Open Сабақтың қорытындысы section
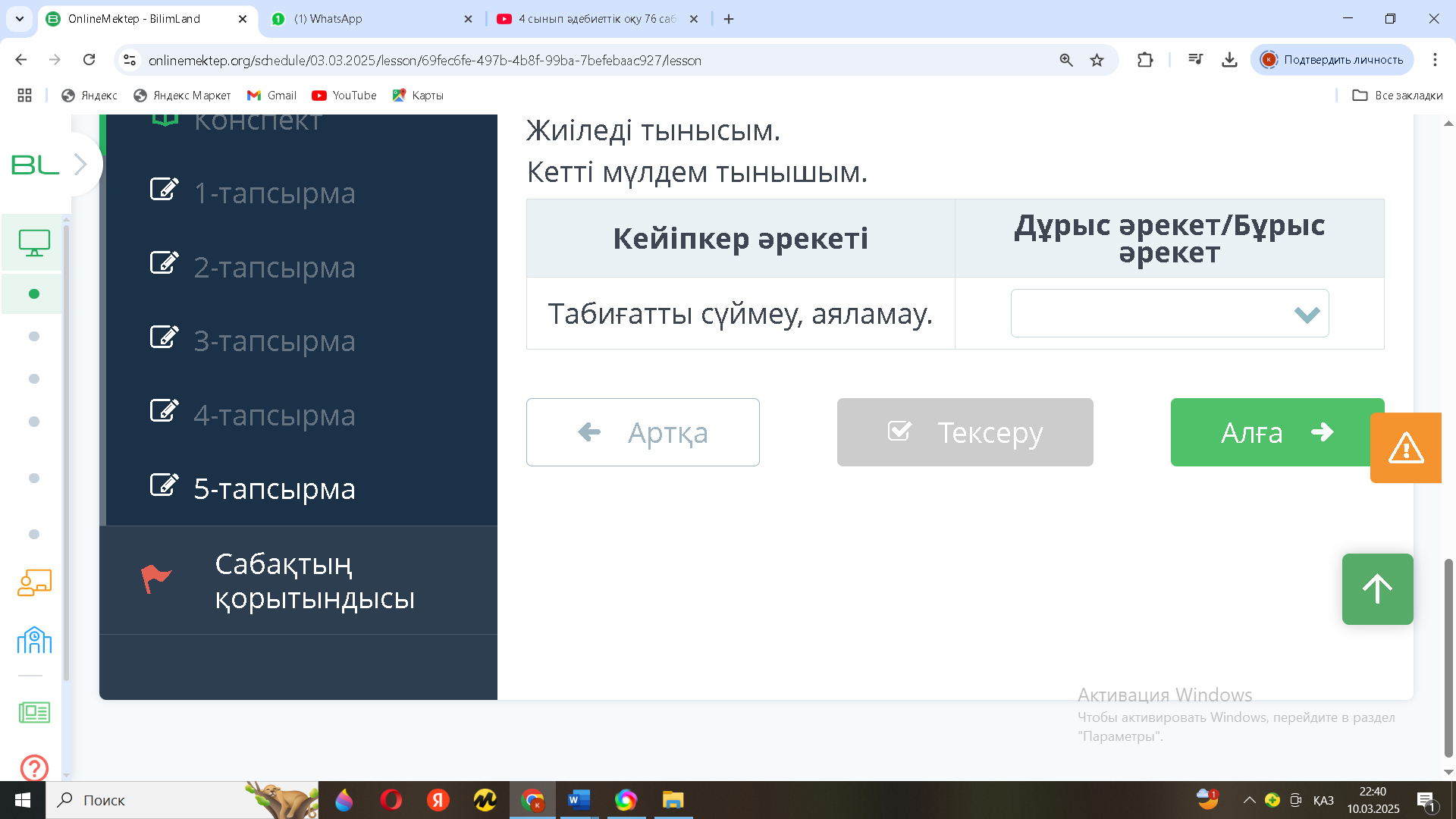This screenshot has width=1456, height=819. pos(314,581)
